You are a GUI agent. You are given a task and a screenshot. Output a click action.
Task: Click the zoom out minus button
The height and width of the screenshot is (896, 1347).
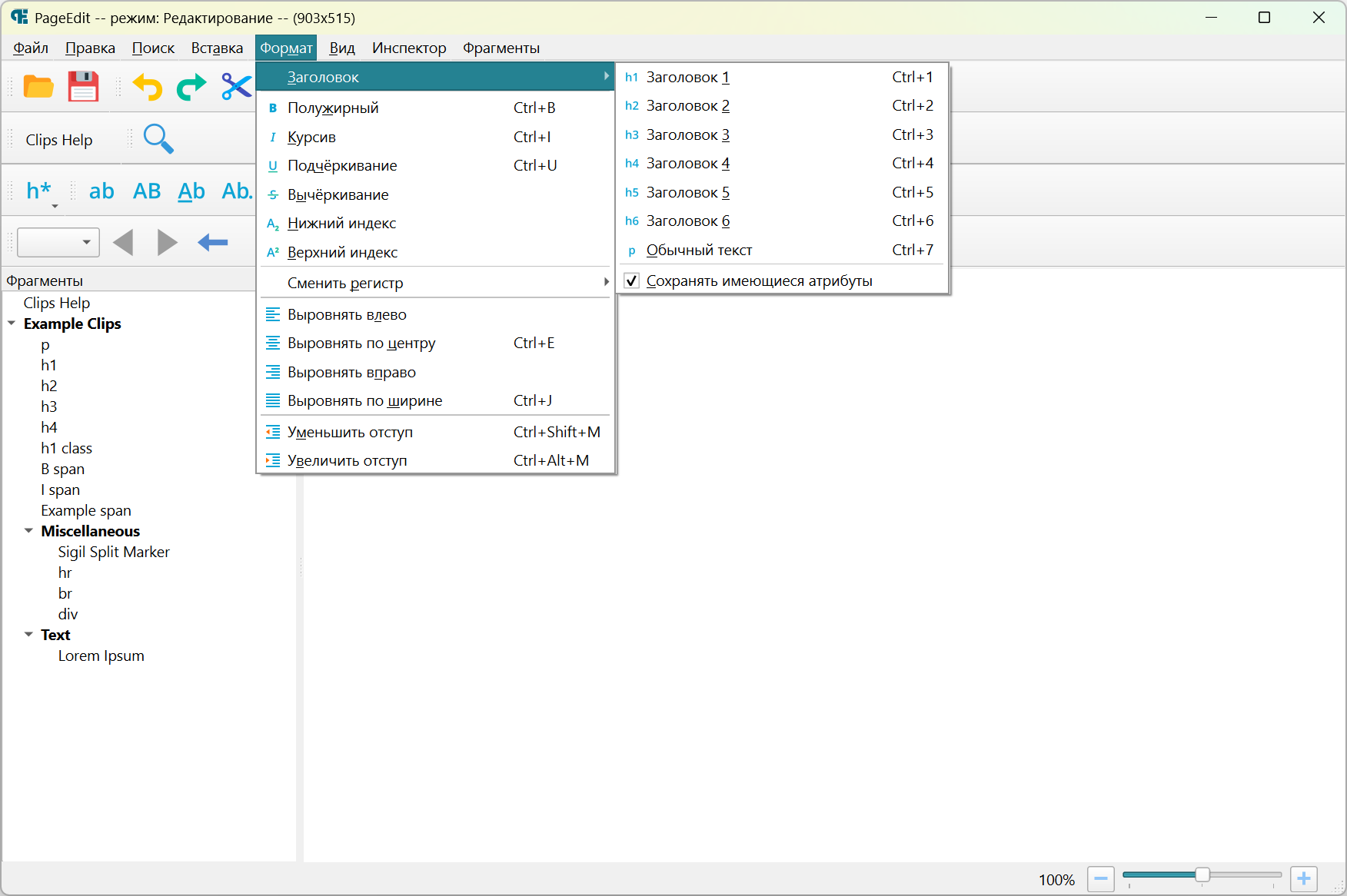click(1100, 878)
